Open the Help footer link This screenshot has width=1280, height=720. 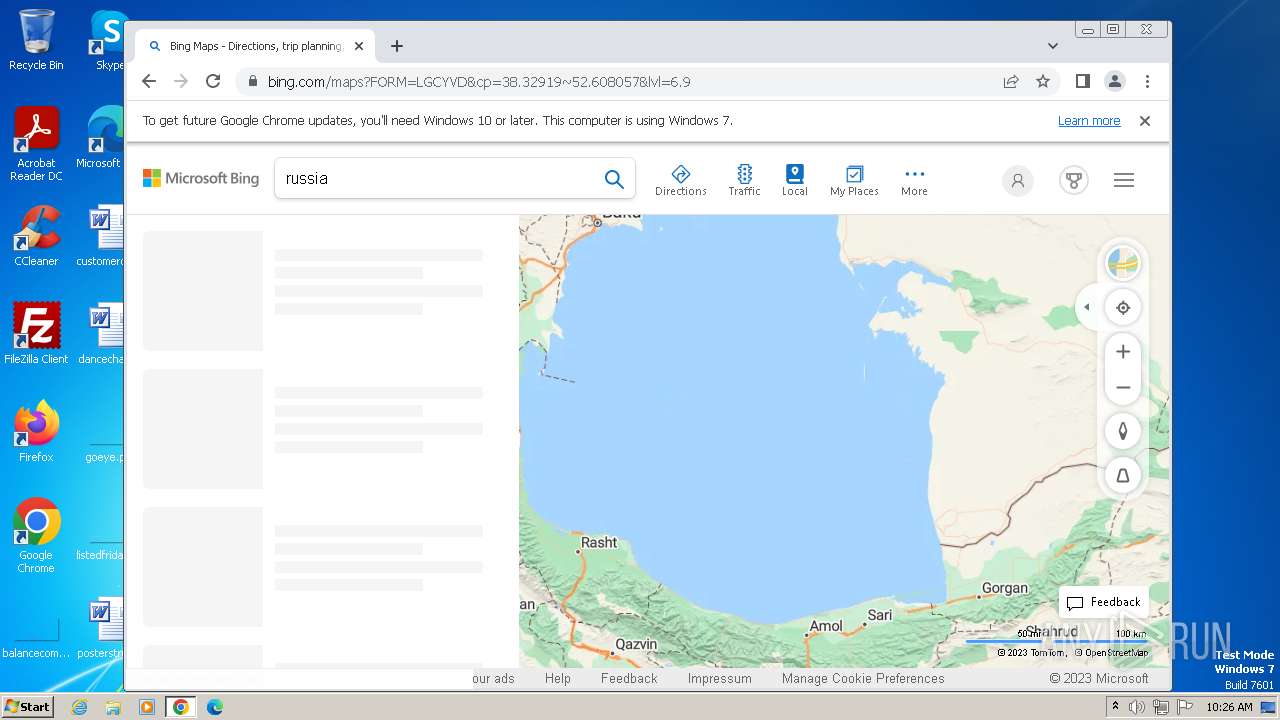[558, 678]
